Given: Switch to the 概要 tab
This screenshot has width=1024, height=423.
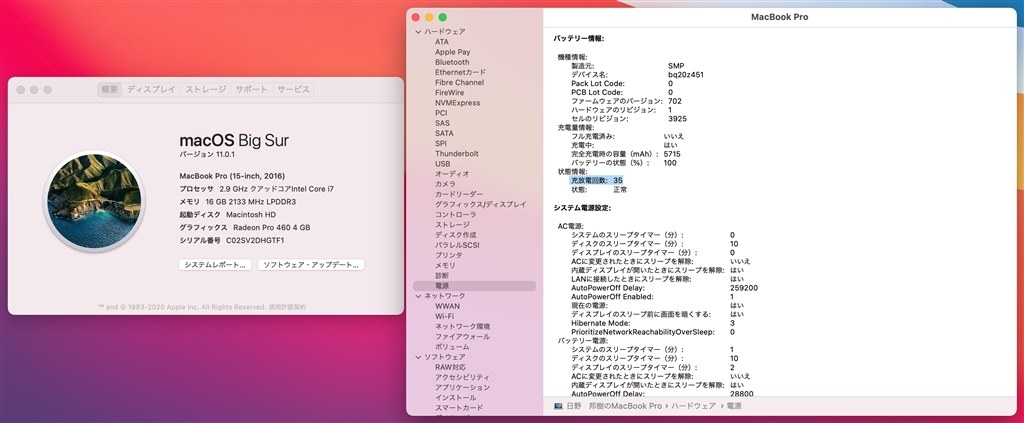Looking at the screenshot, I should pyautogui.click(x=110, y=89).
